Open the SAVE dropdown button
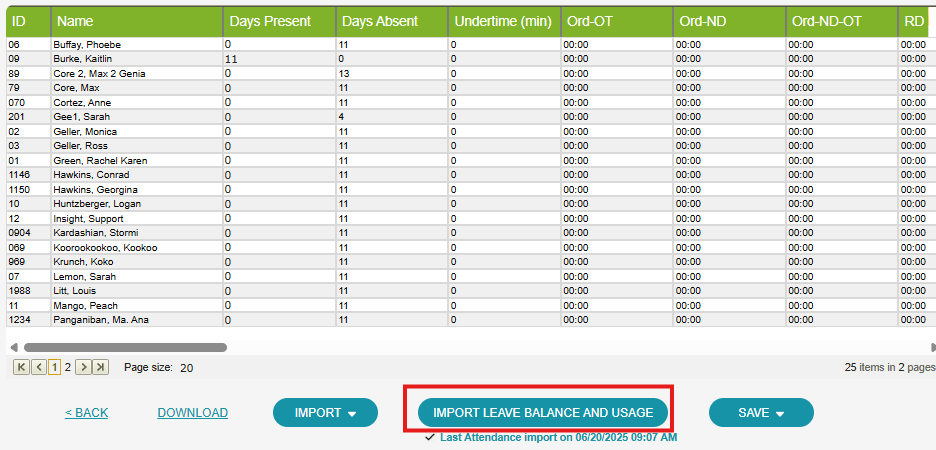The height and width of the screenshot is (450, 936). (x=761, y=412)
